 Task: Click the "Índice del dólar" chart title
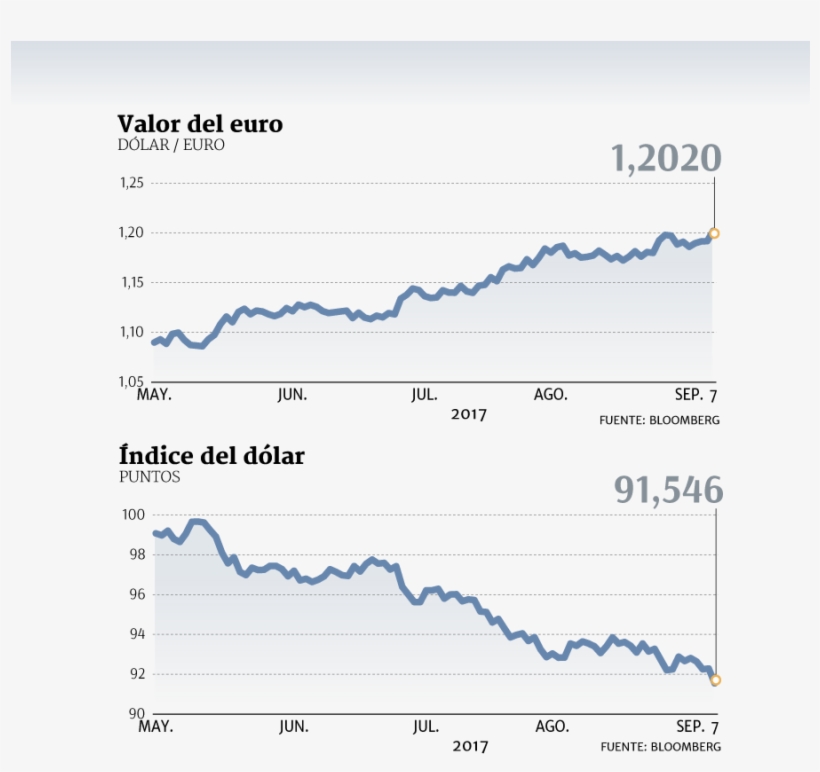click(211, 457)
